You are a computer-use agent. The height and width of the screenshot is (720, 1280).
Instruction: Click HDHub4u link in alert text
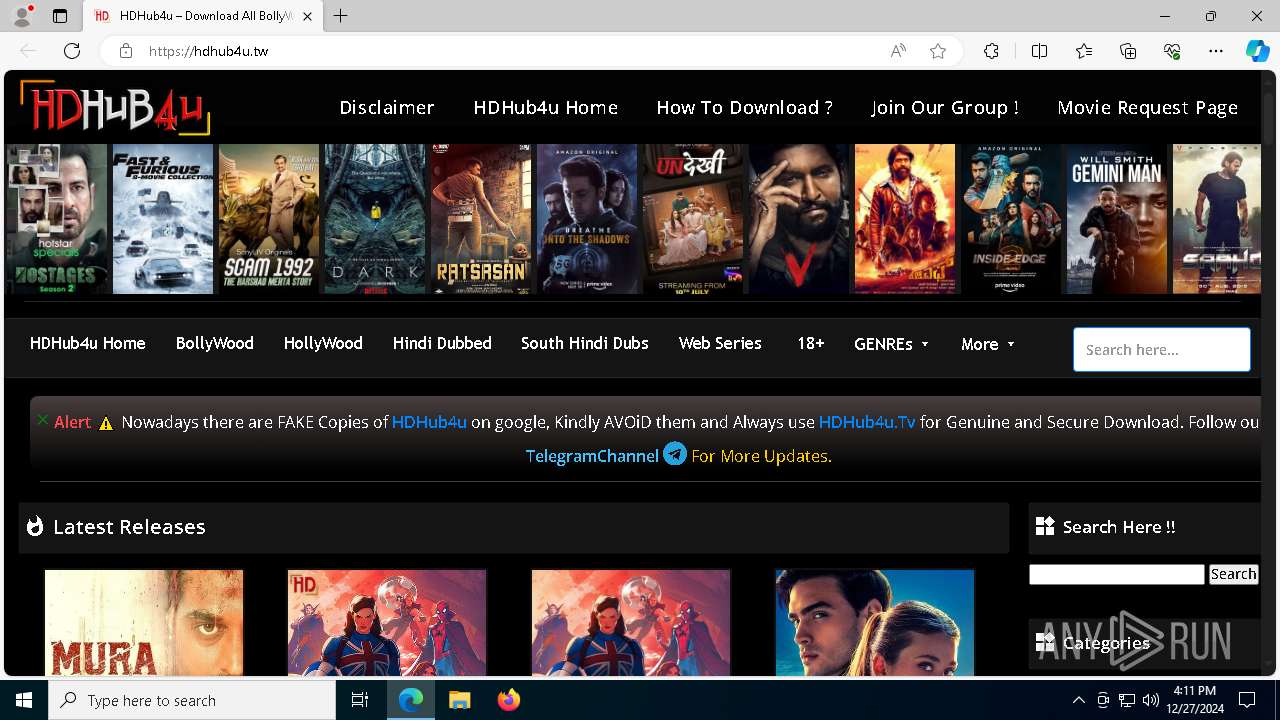click(429, 422)
